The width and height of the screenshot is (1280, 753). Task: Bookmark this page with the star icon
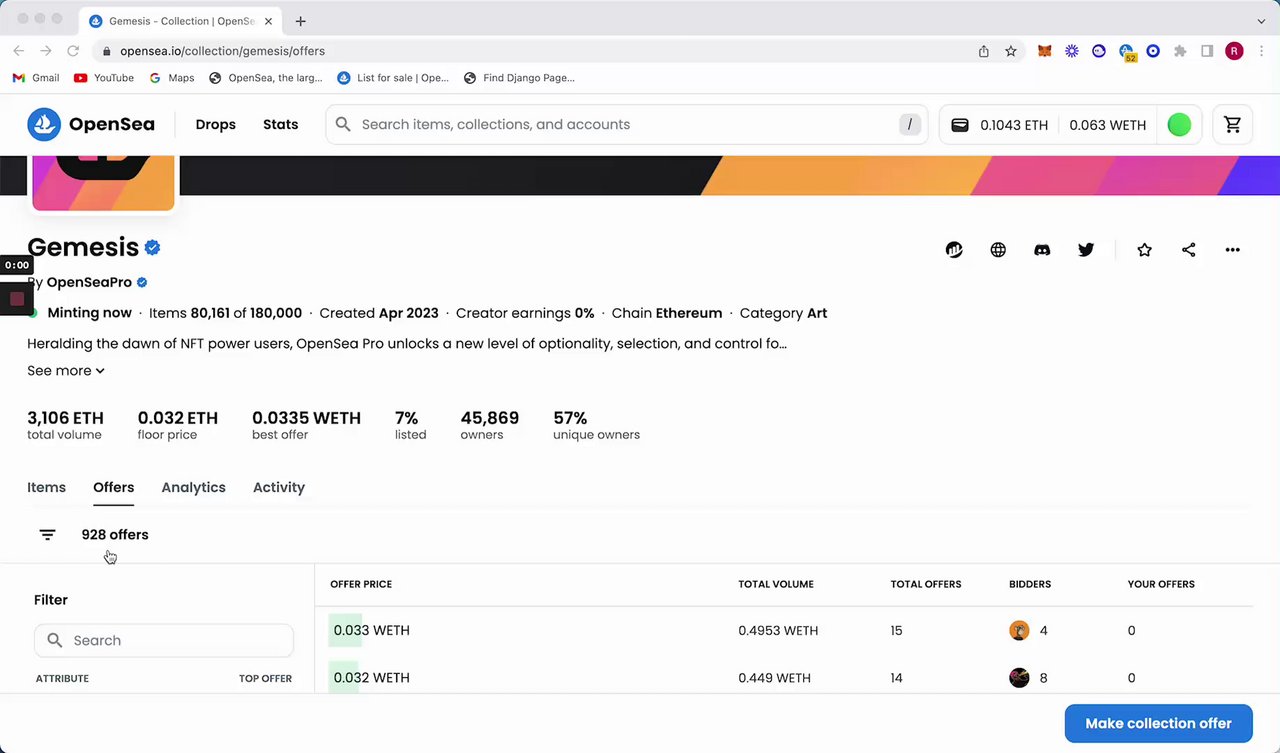click(x=1011, y=51)
